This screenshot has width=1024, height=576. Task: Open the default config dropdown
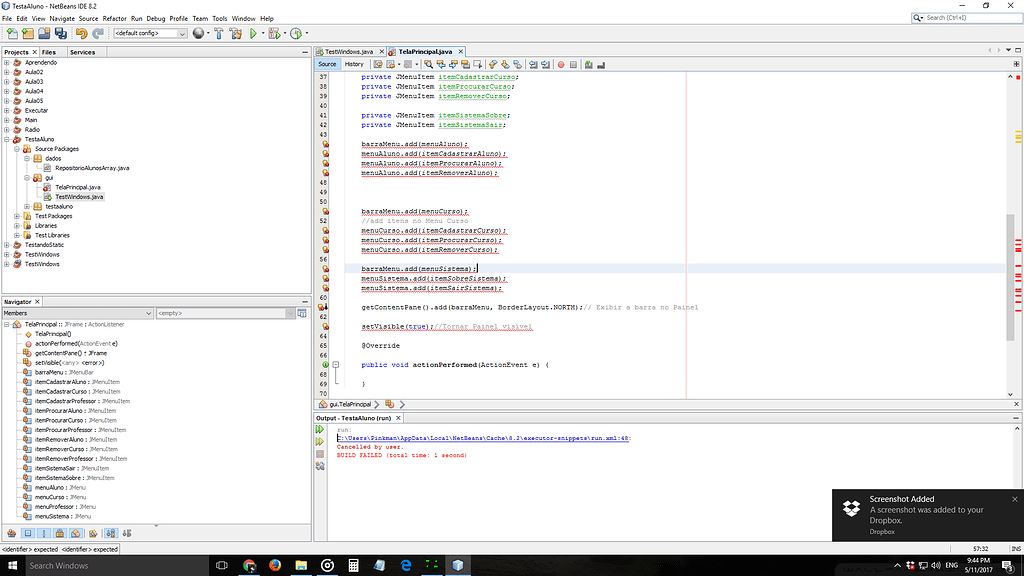click(x=182, y=32)
